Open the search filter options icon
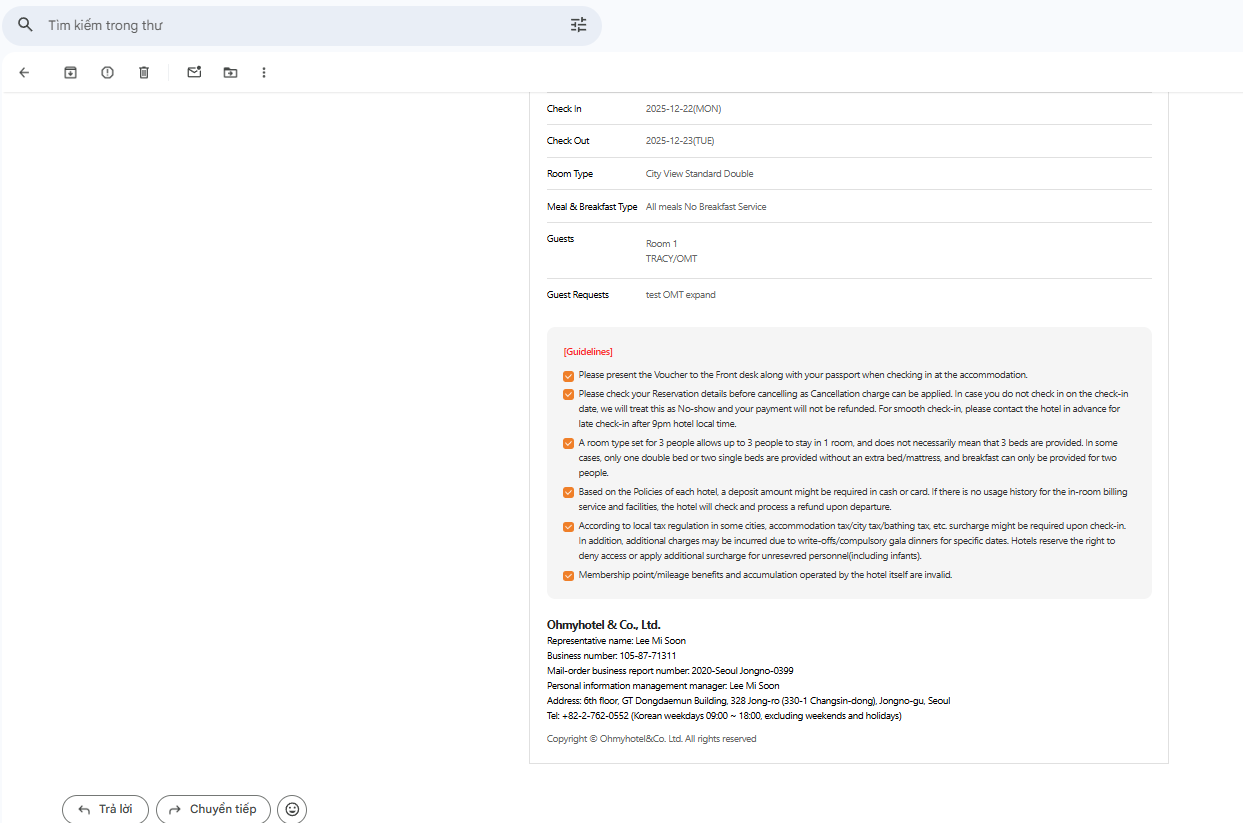This screenshot has width=1243, height=823. pos(579,25)
